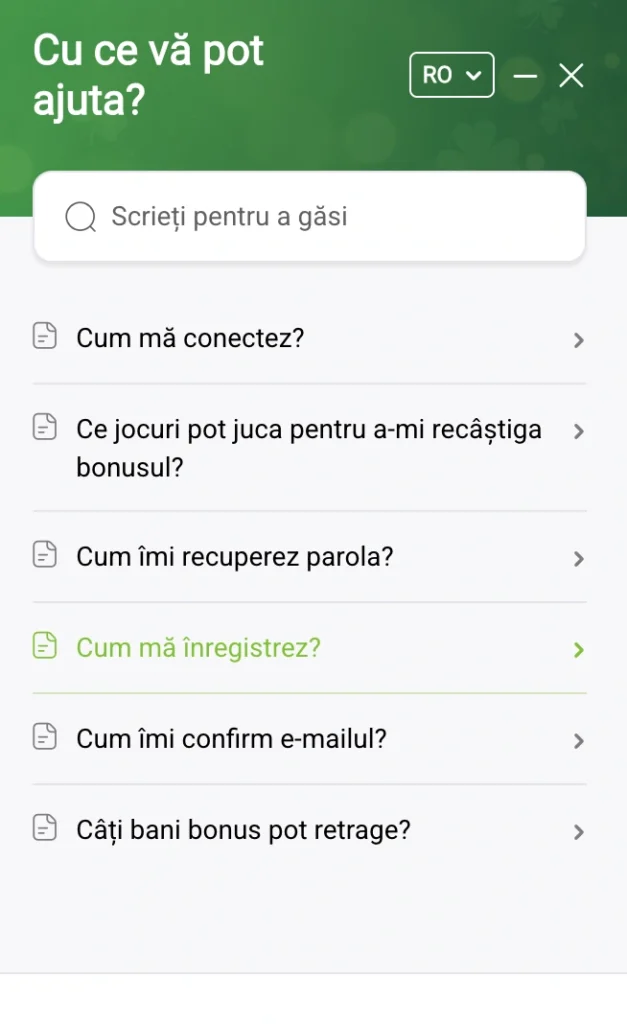This screenshot has height=1024, width=627.
Task: Open the RO language dropdown
Action: coord(451,74)
